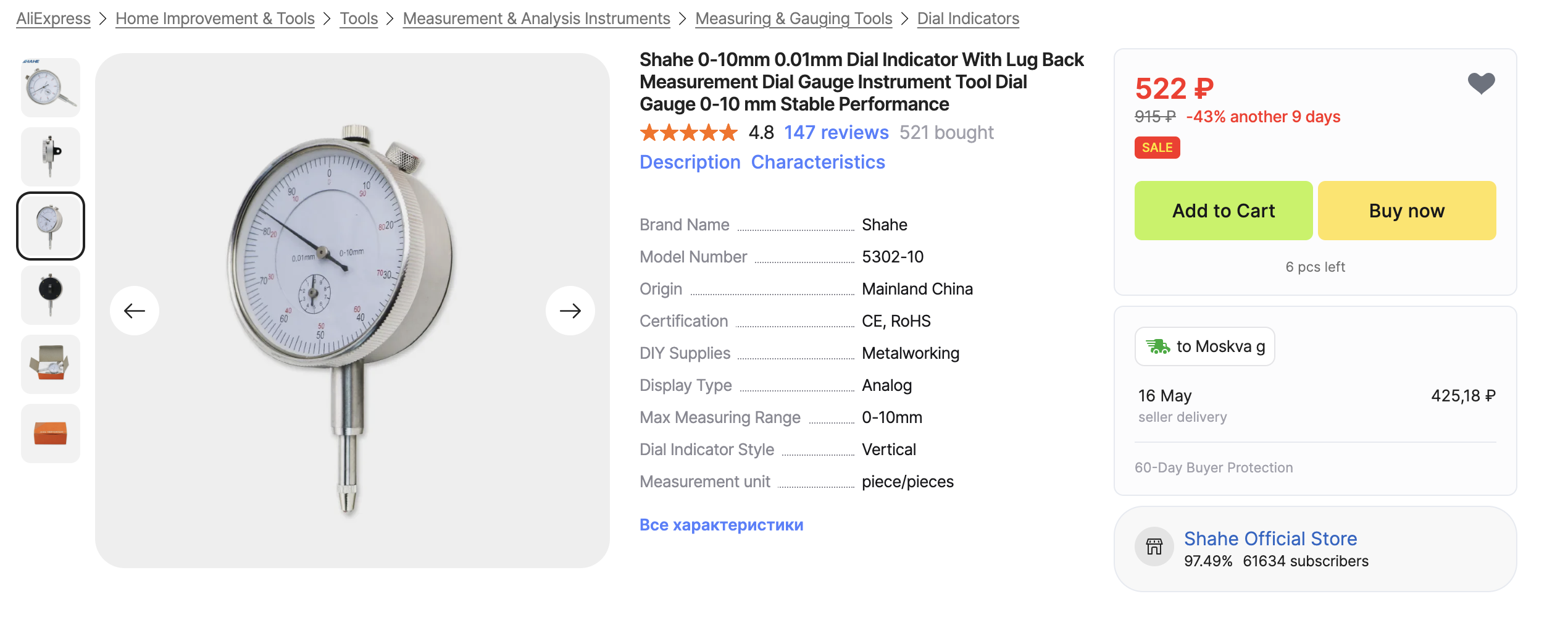Click the orange star rating
Viewport: 1568px width, 641px height.
(688, 133)
